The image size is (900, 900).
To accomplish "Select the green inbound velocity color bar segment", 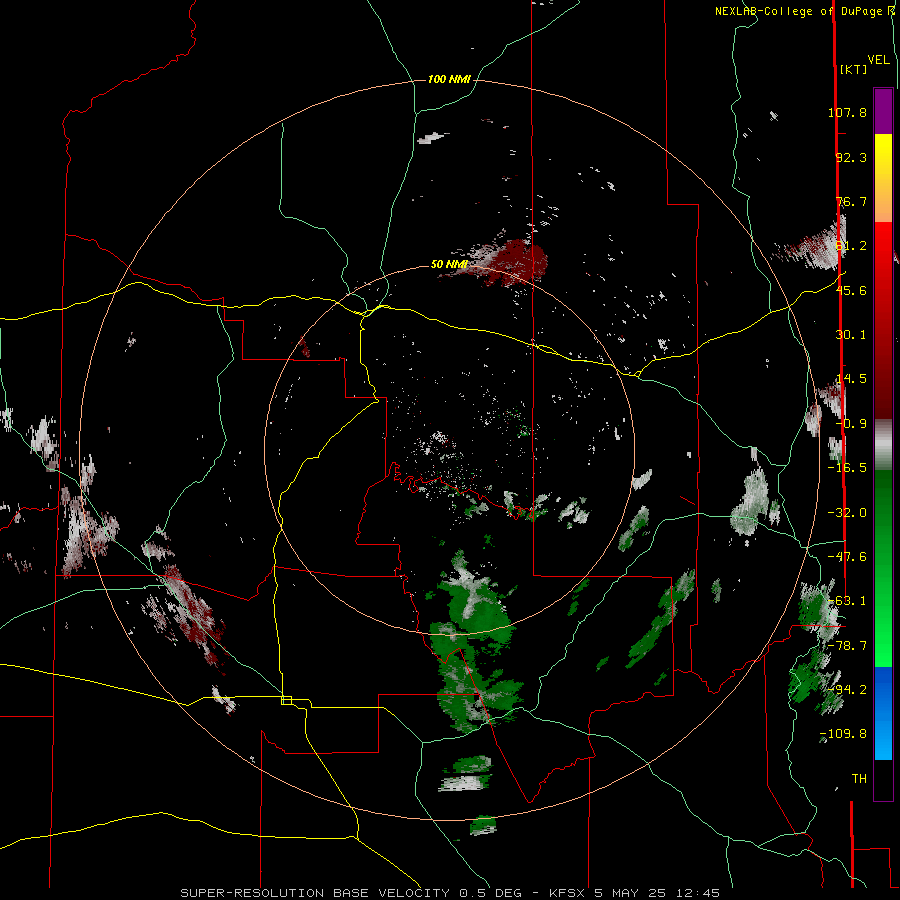I will pyautogui.click(x=883, y=568).
